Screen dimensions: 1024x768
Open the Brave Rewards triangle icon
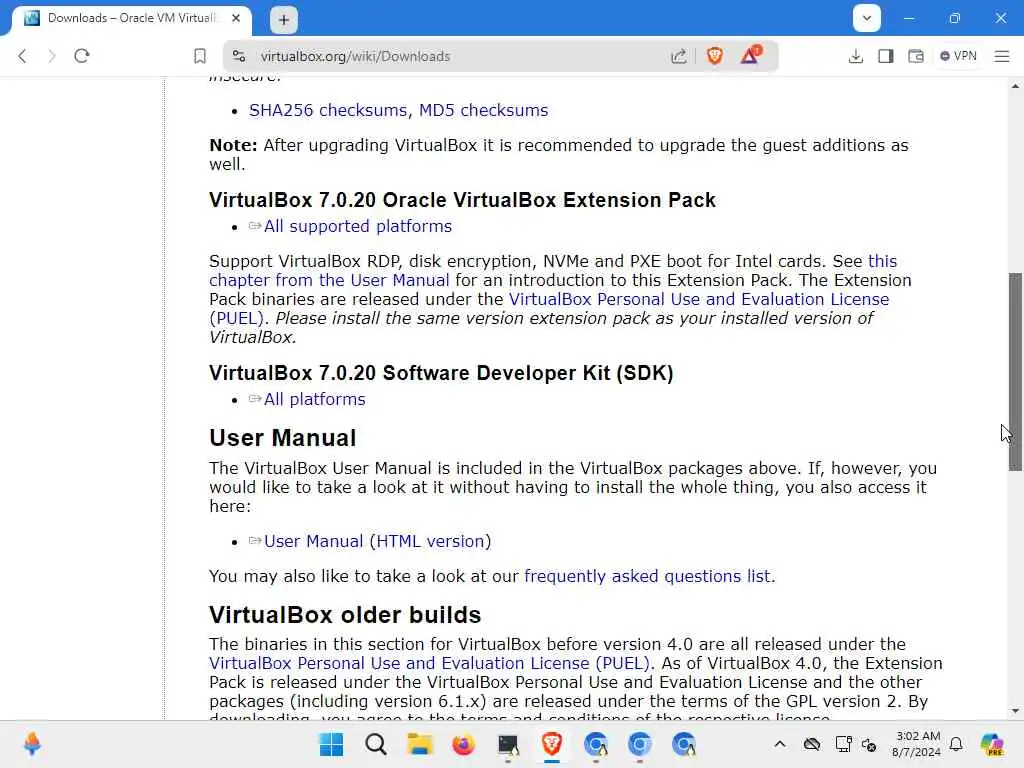click(x=750, y=55)
